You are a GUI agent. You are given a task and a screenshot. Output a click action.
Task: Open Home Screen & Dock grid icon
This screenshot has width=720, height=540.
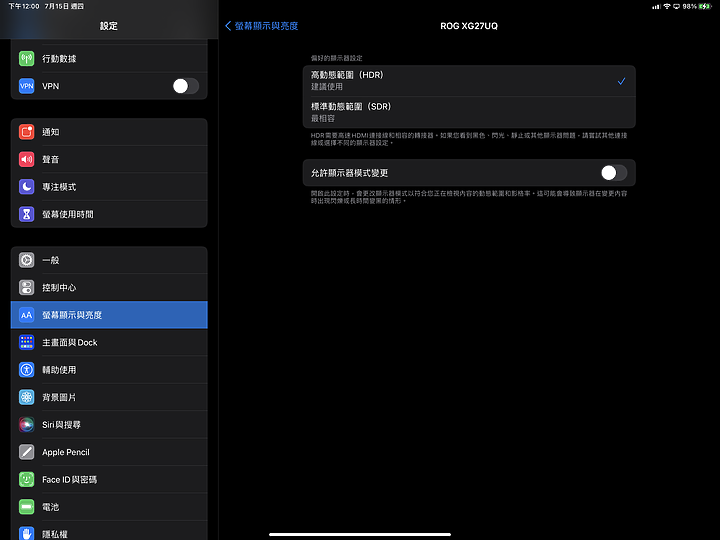click(27, 342)
